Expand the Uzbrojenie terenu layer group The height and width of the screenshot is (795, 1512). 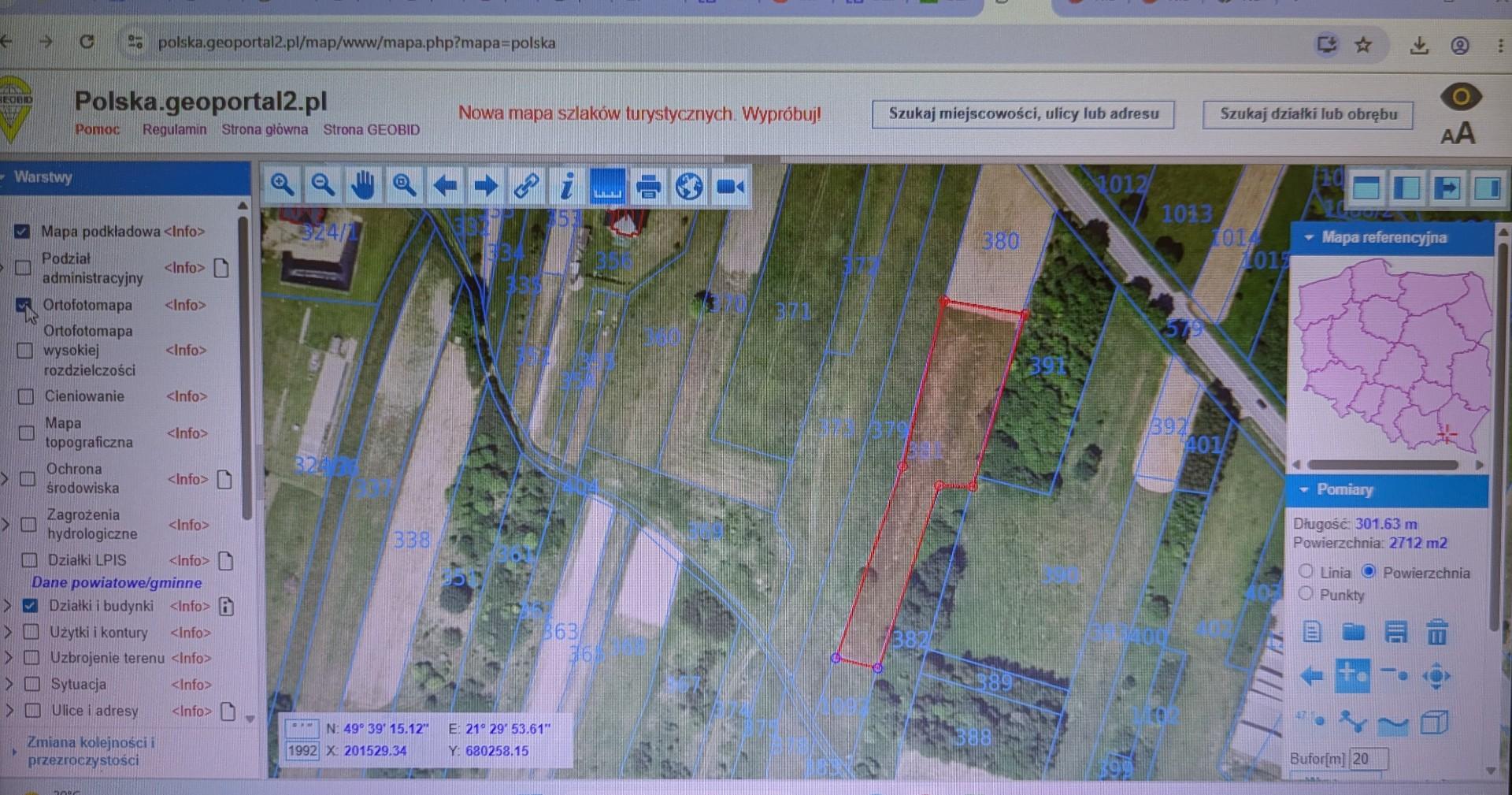[9, 658]
